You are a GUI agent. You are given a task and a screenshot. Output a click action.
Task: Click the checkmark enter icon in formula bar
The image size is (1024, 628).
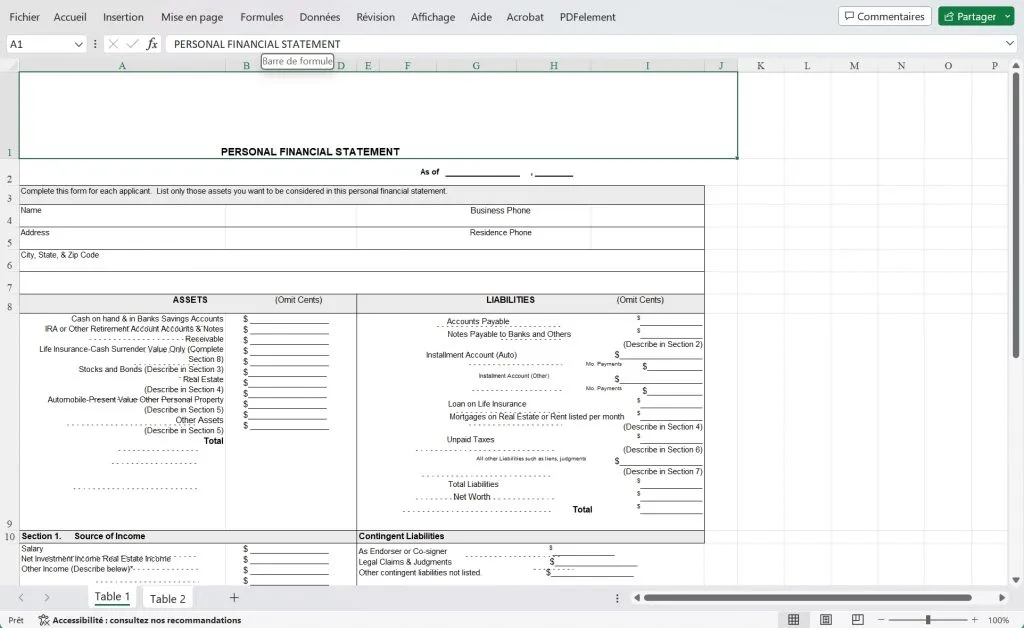[x=132, y=43]
